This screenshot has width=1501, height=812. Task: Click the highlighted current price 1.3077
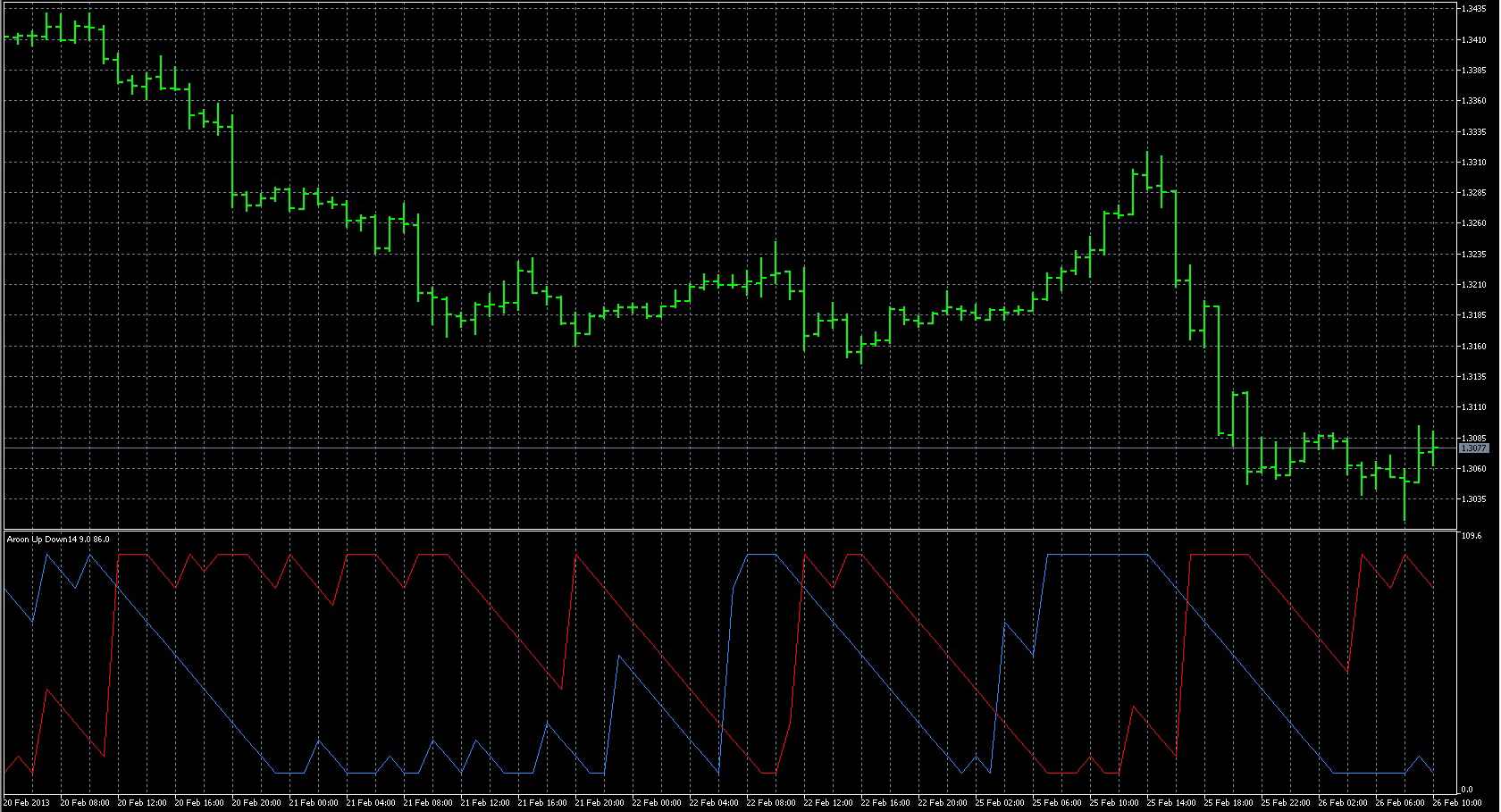tap(1476, 448)
